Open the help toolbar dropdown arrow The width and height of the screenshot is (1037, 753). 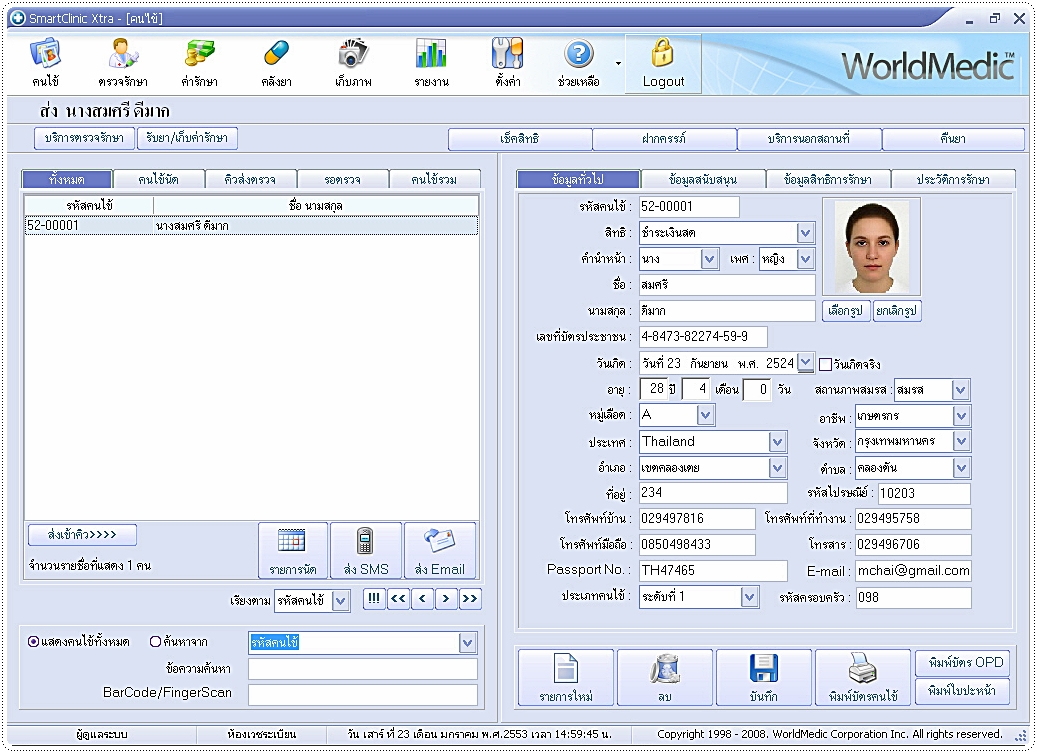click(x=618, y=63)
